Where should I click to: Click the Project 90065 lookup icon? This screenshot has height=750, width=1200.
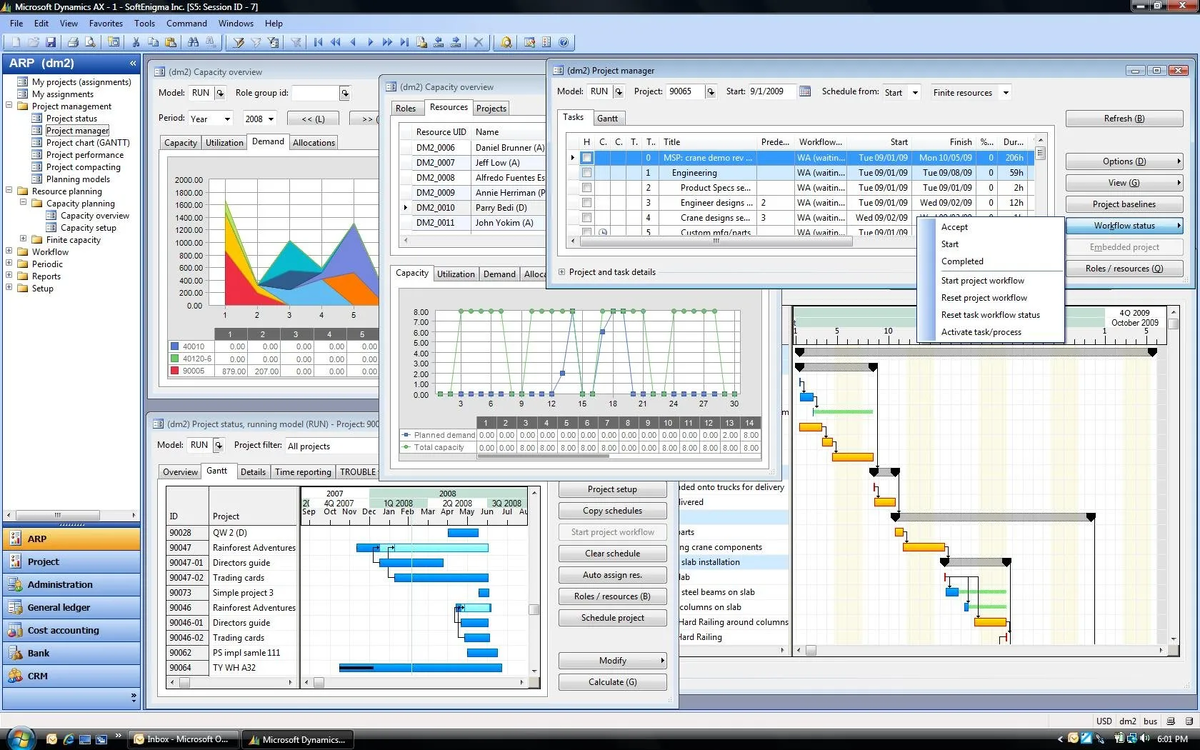[x=711, y=92]
